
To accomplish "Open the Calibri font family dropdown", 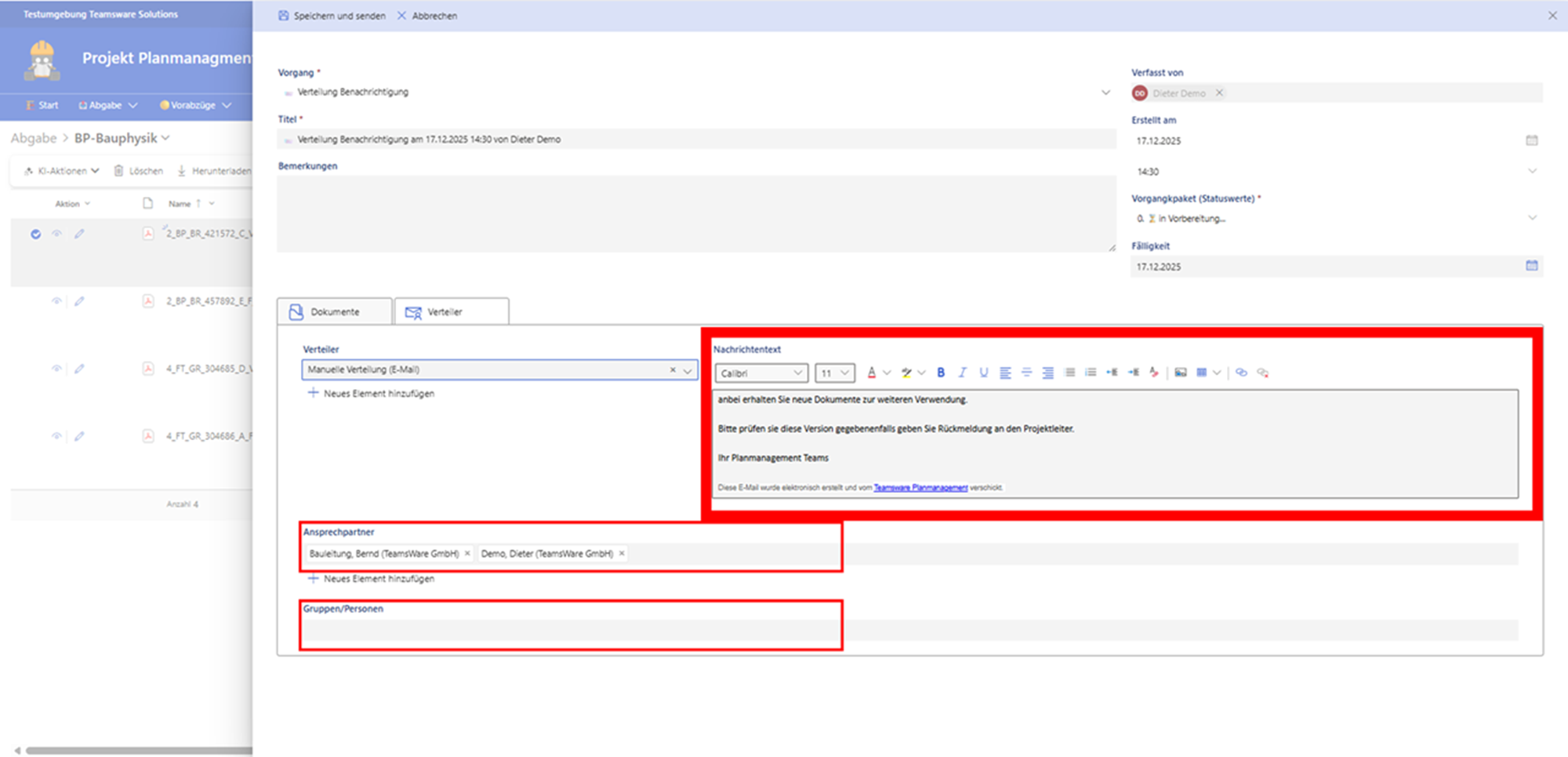I will click(x=760, y=373).
